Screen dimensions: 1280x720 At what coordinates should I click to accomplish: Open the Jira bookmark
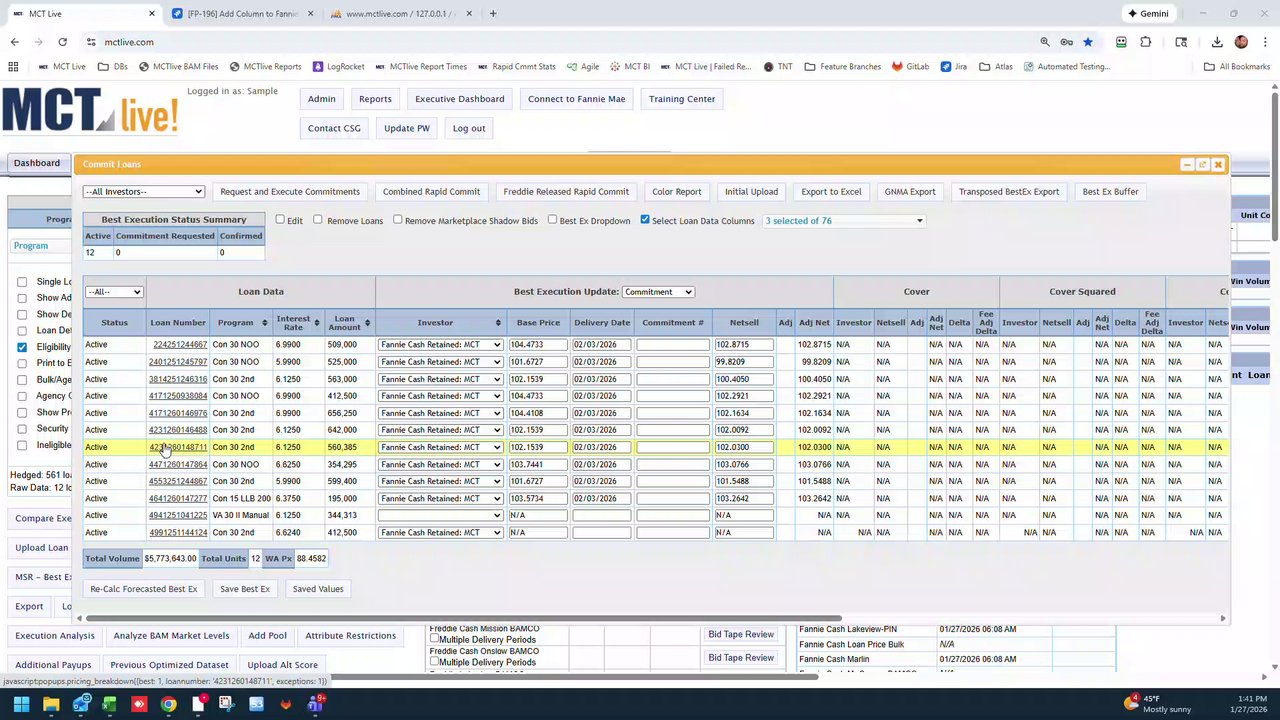(x=953, y=67)
